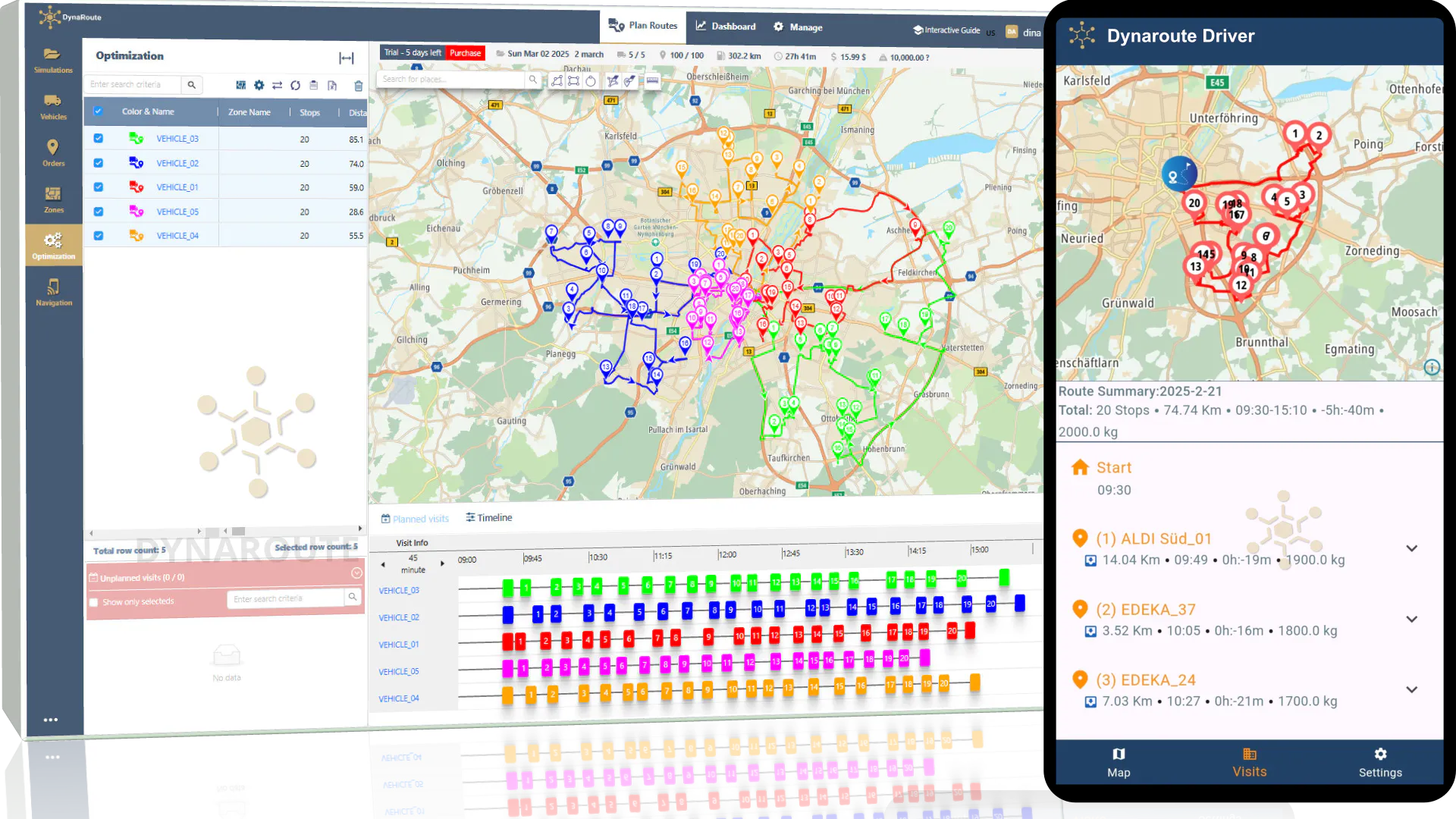Expand the EDEKA_37 stop details

click(x=1411, y=619)
